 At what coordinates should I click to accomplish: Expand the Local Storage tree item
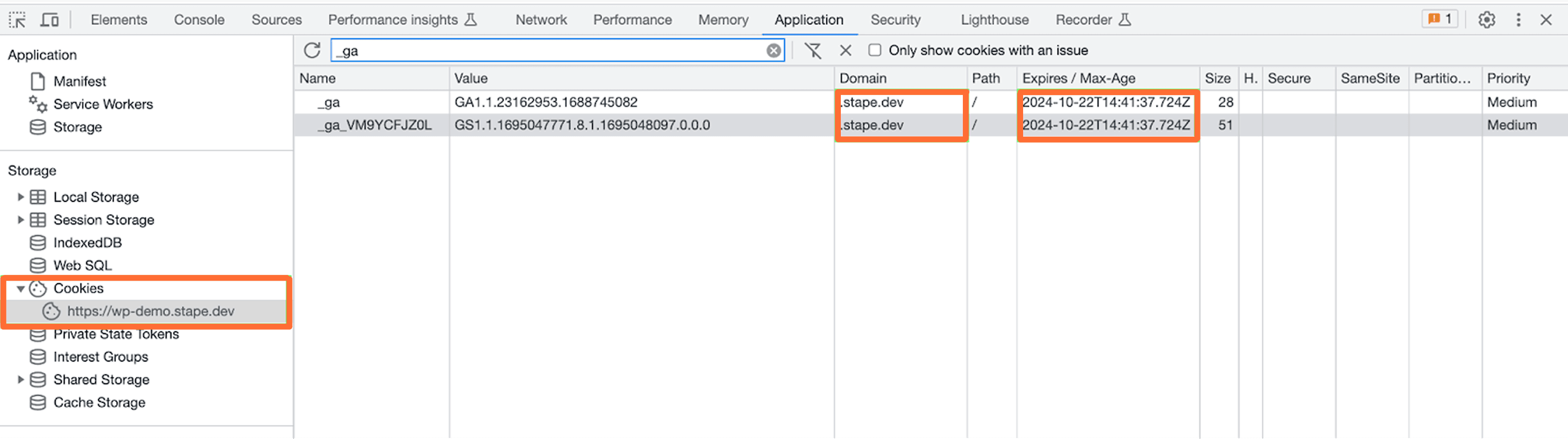20,197
